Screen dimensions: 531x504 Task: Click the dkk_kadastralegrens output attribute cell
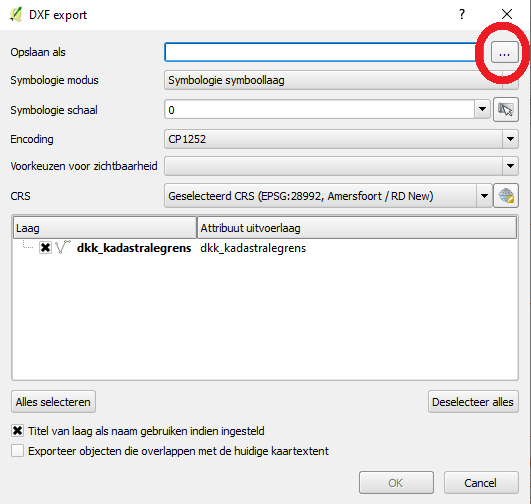(x=253, y=248)
